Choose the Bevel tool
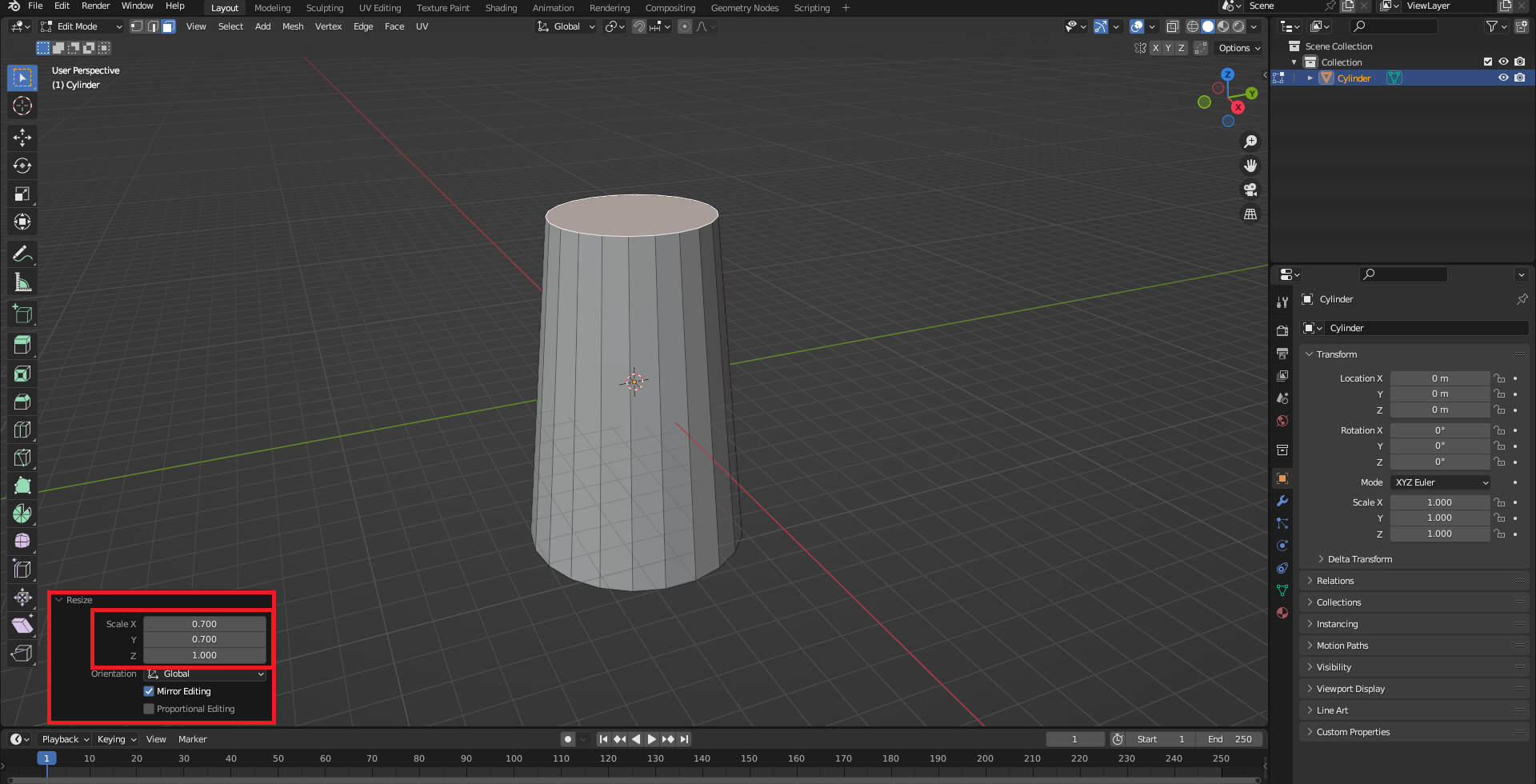Image resolution: width=1536 pixels, height=784 pixels. (x=22, y=402)
